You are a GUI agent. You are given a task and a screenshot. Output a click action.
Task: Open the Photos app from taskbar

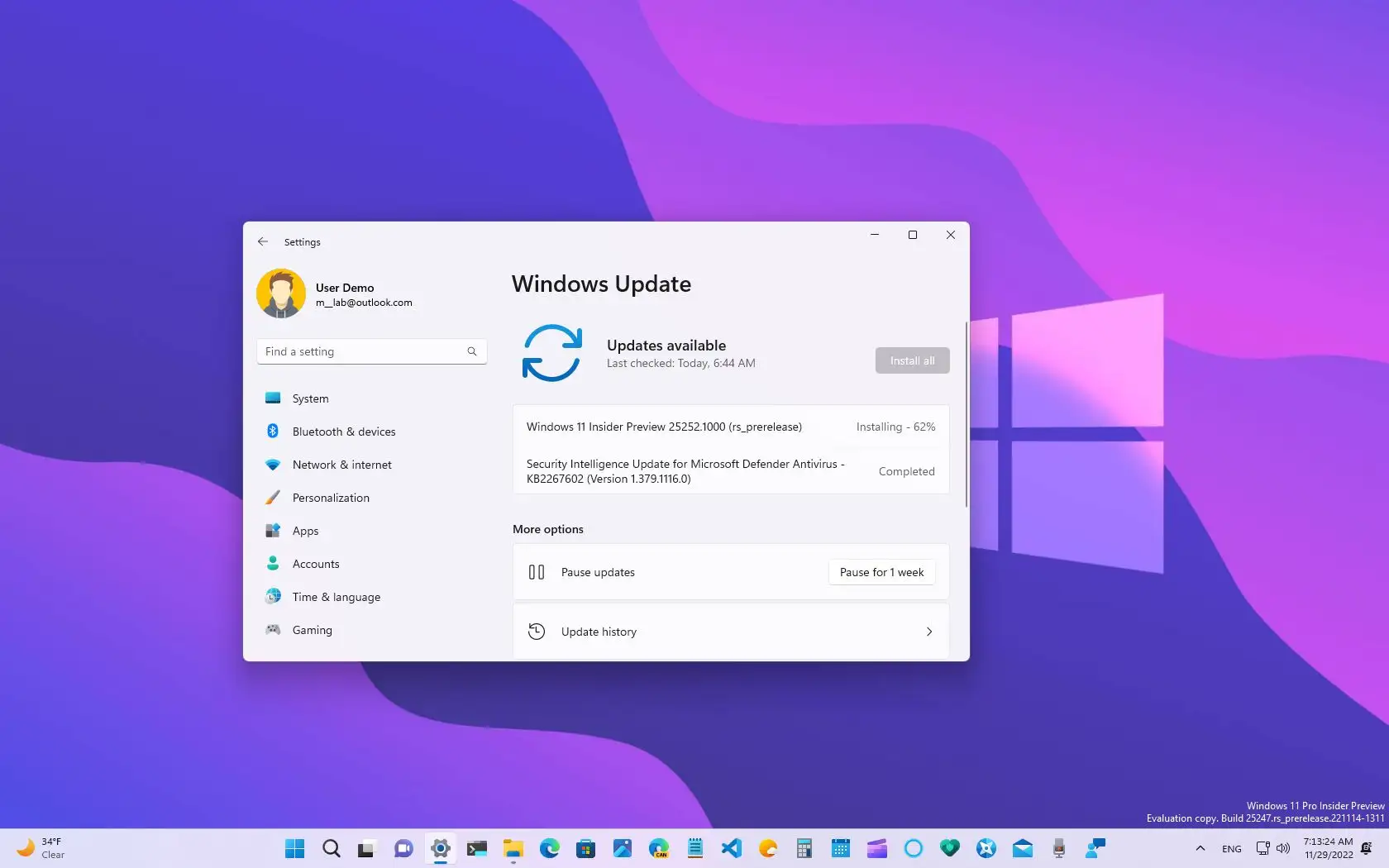(623, 848)
